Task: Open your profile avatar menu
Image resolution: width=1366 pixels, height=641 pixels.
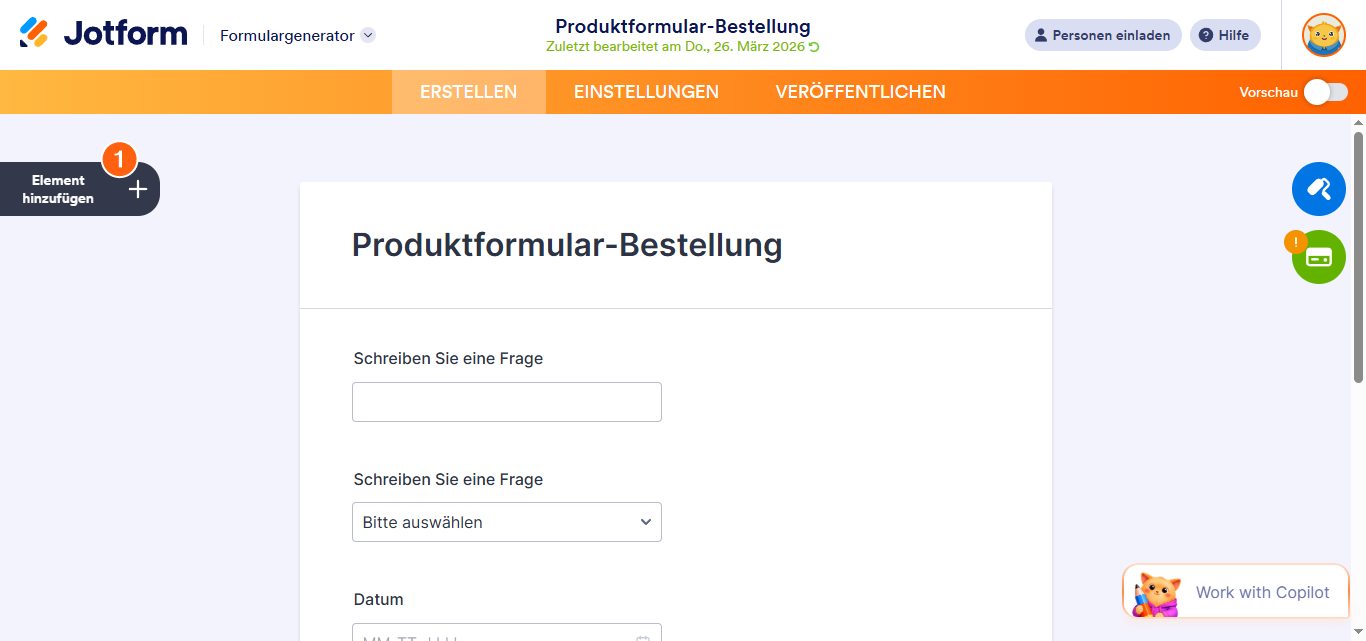Action: click(1323, 35)
